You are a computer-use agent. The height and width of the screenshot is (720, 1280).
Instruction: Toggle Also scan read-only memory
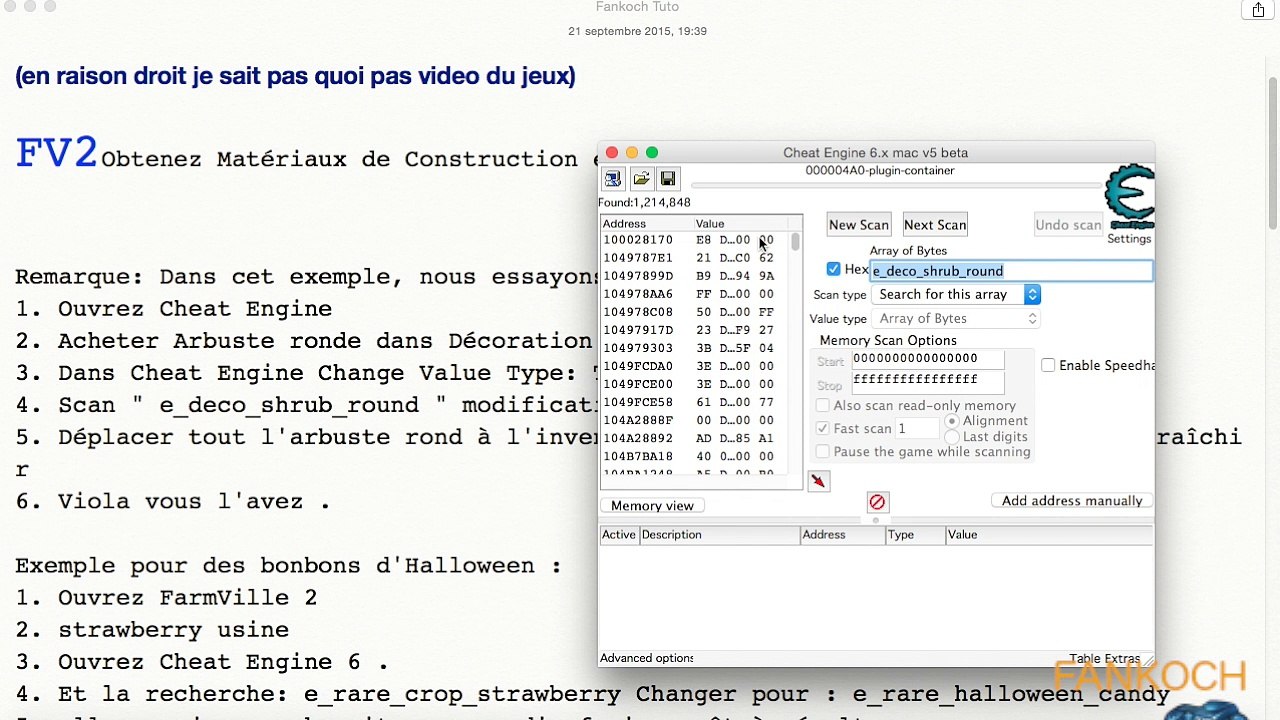coord(823,405)
